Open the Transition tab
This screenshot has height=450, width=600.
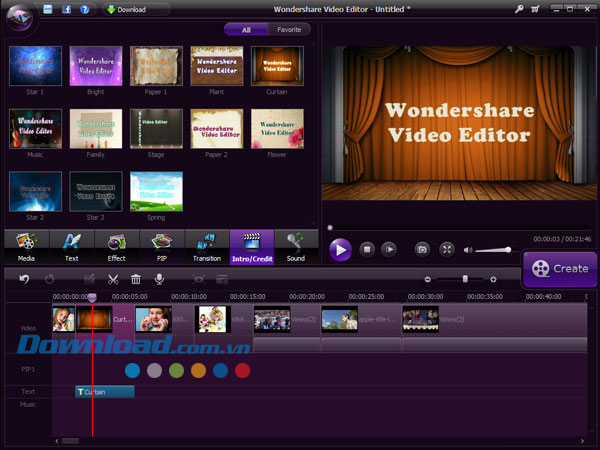point(207,247)
